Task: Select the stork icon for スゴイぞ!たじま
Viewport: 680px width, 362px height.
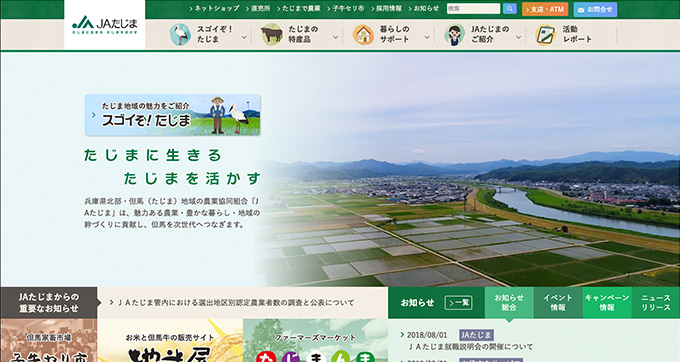Action: 180,34
